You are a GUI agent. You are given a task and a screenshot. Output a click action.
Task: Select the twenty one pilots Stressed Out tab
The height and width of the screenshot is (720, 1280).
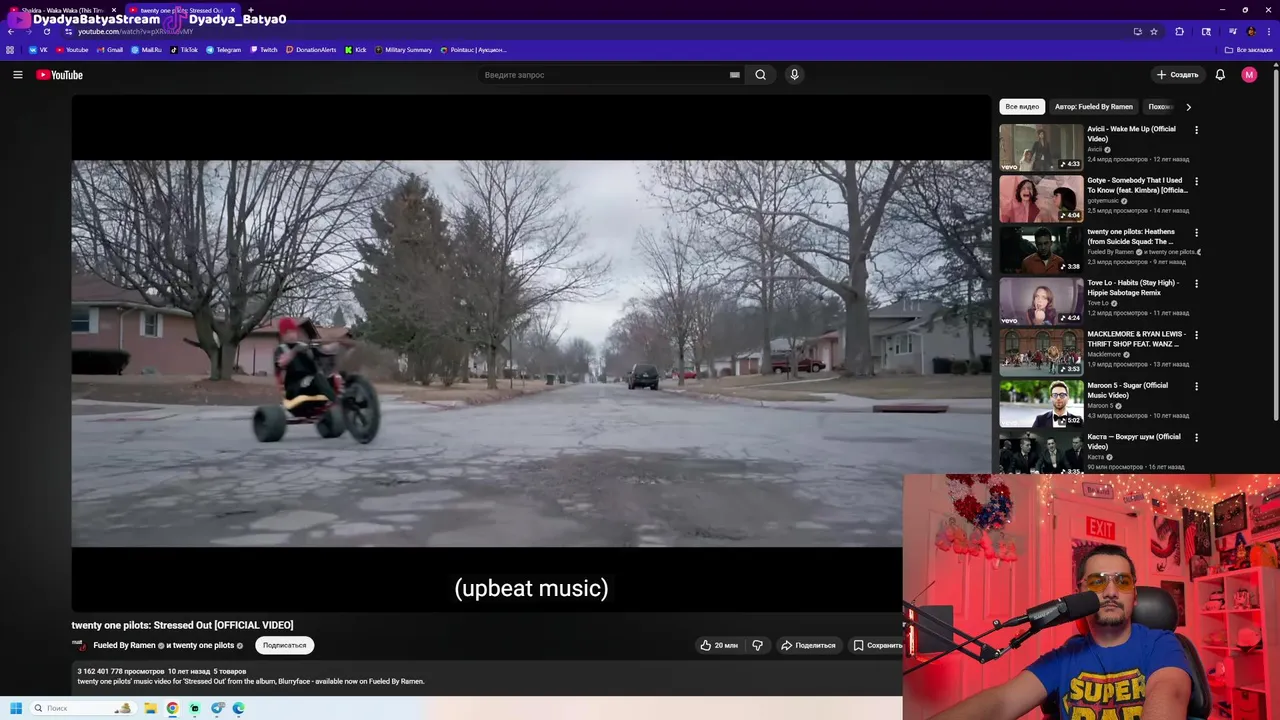point(182,10)
